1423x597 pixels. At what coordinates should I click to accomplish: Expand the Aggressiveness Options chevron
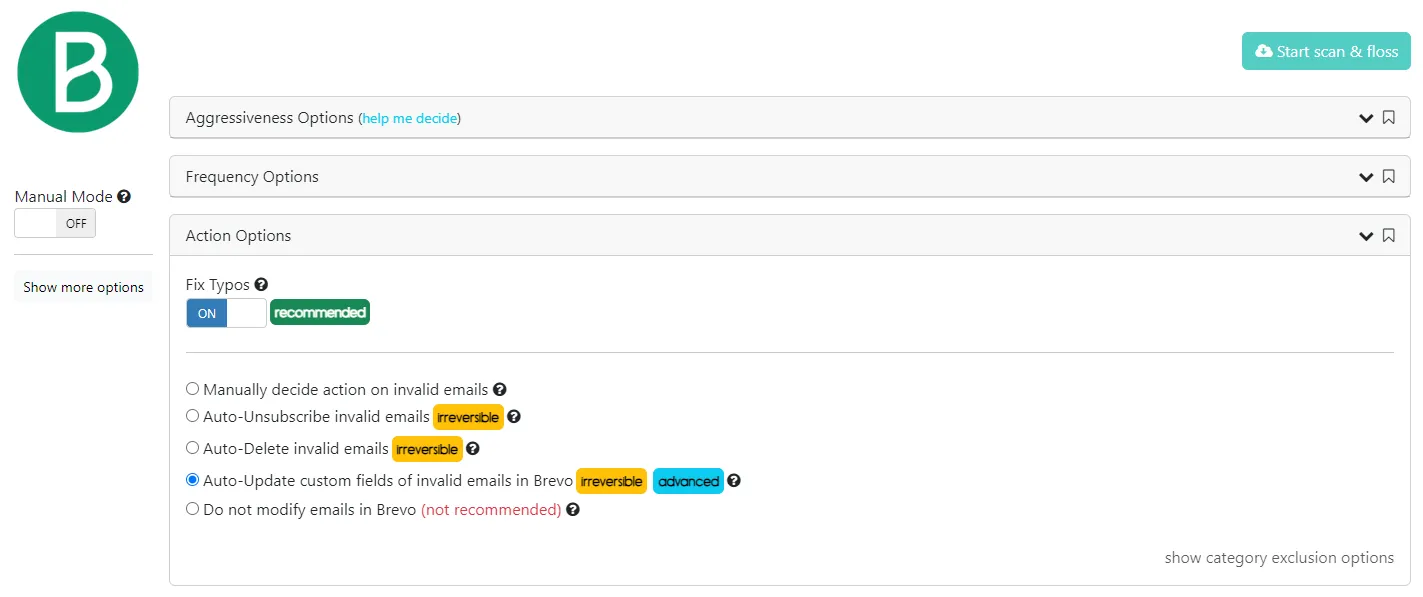pyautogui.click(x=1366, y=118)
